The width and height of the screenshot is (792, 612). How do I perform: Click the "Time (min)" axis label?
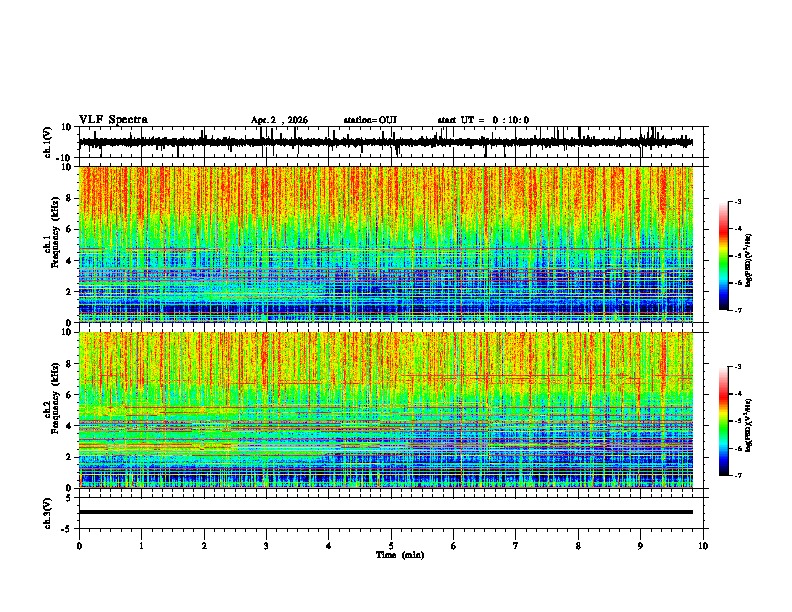[x=400, y=555]
